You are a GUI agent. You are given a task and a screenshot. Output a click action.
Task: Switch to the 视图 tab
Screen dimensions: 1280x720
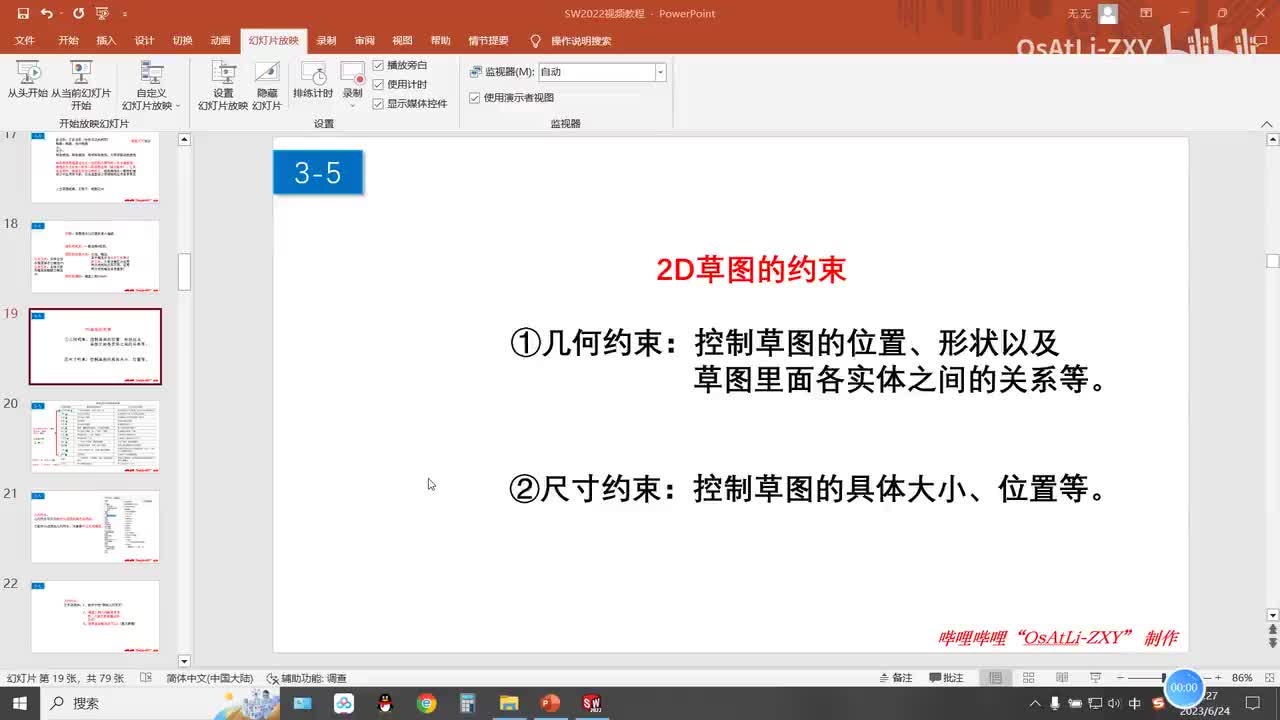[402, 41]
